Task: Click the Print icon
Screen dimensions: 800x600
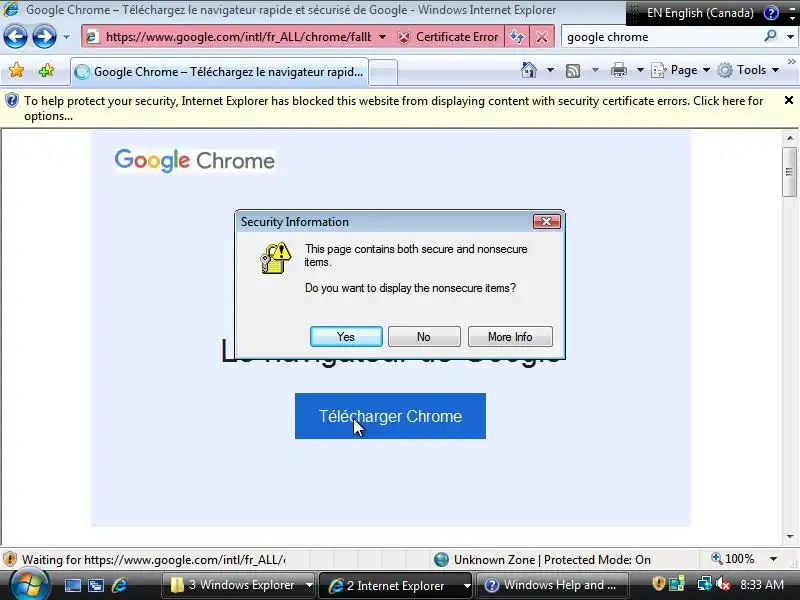Action: tap(618, 70)
